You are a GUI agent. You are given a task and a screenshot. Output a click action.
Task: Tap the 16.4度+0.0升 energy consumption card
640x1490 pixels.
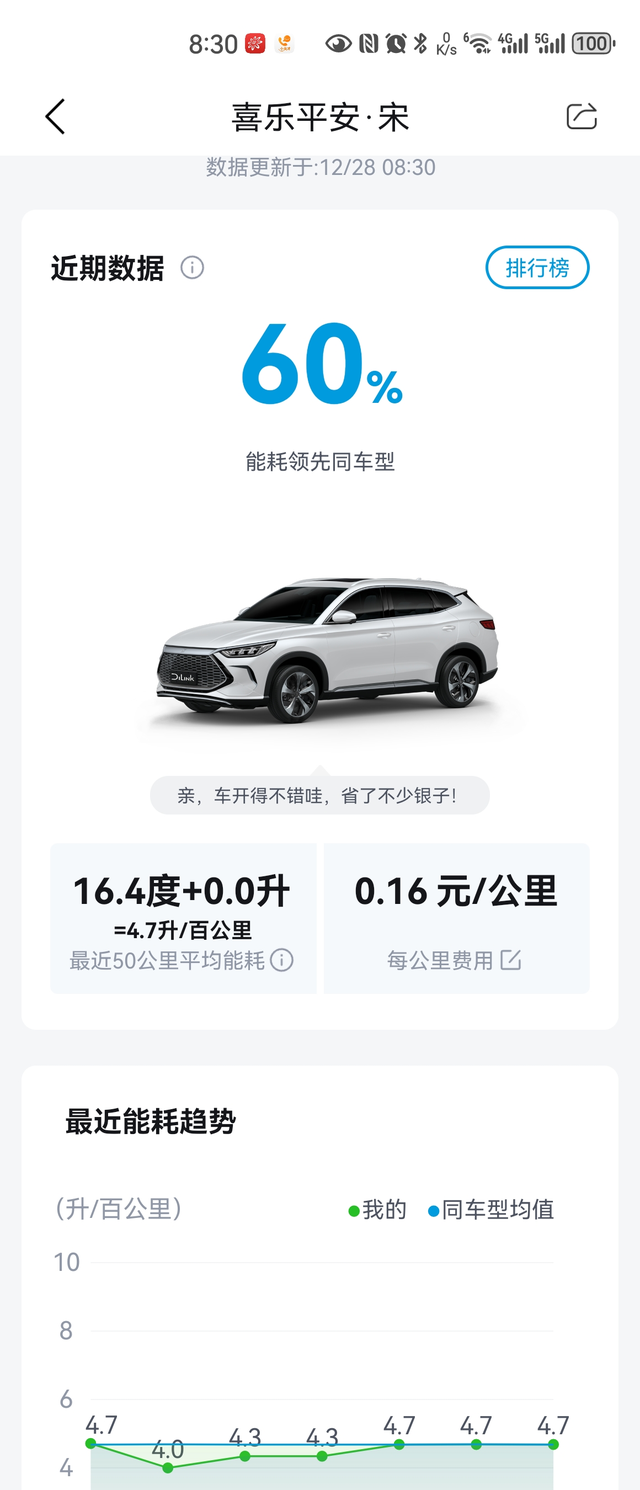pos(183,918)
